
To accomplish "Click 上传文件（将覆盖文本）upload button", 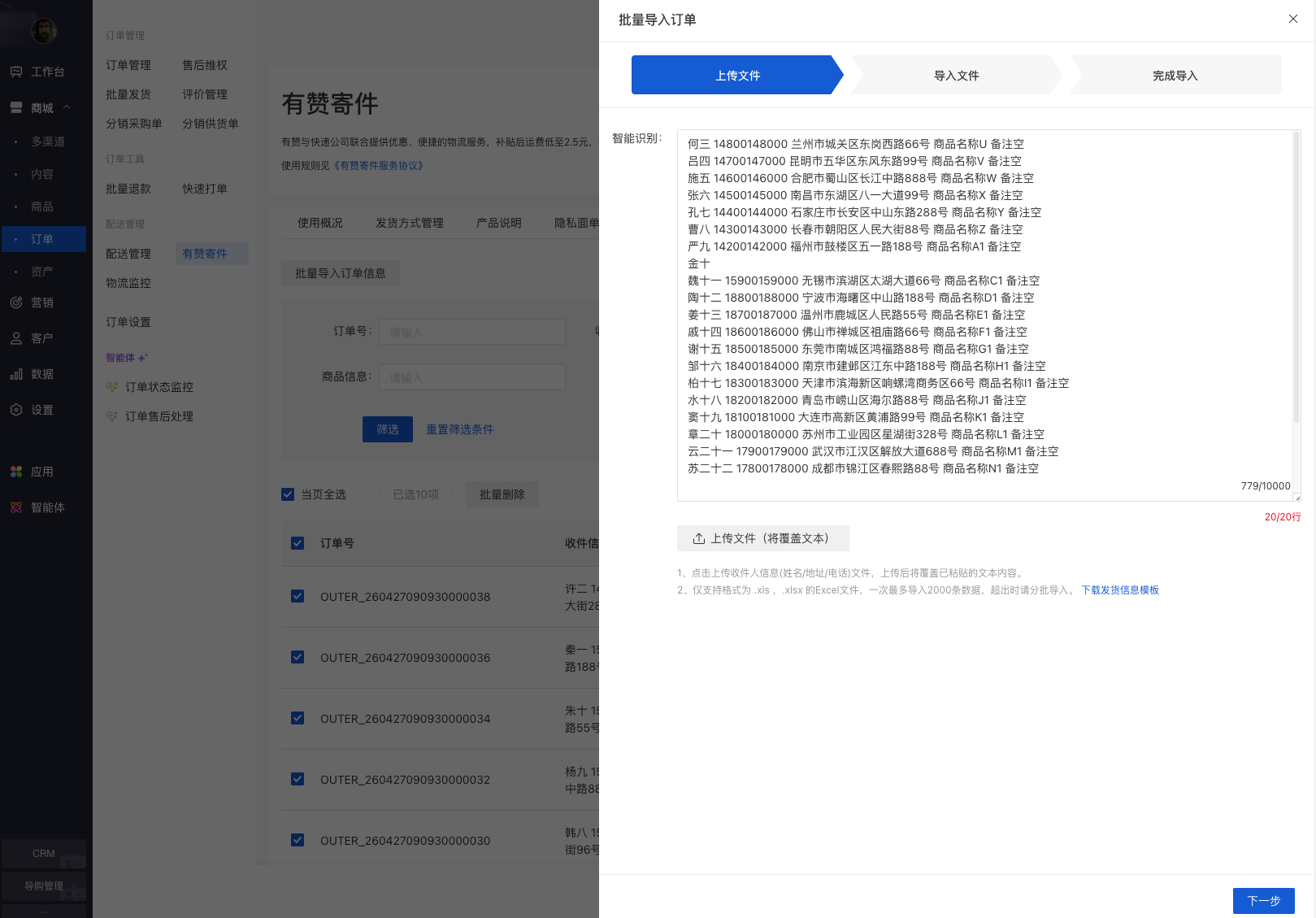I will tap(762, 538).
